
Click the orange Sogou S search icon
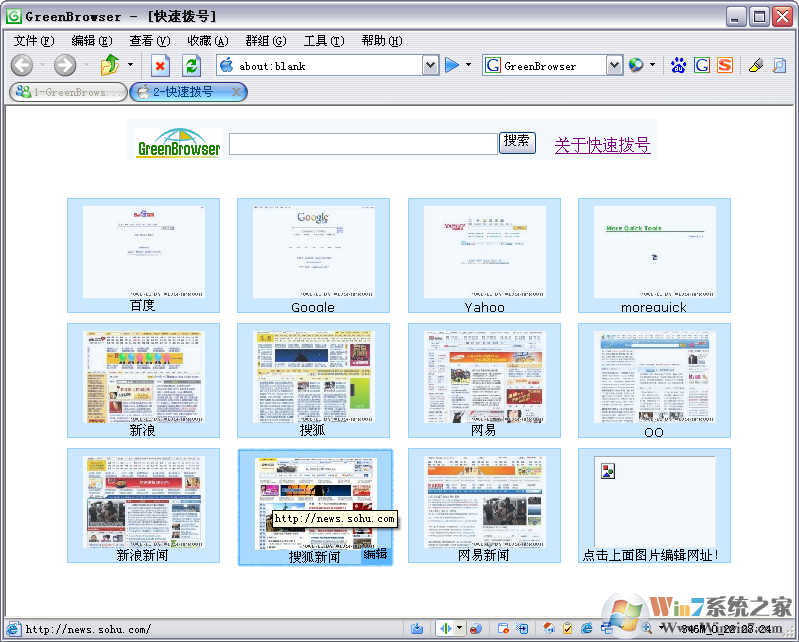pyautogui.click(x=725, y=66)
